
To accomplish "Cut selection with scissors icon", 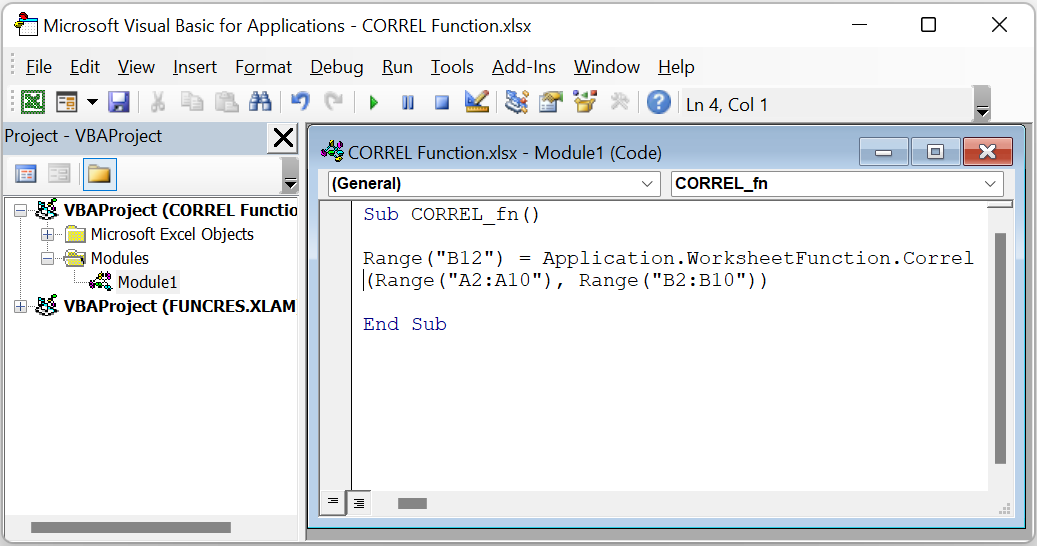I will (157, 102).
